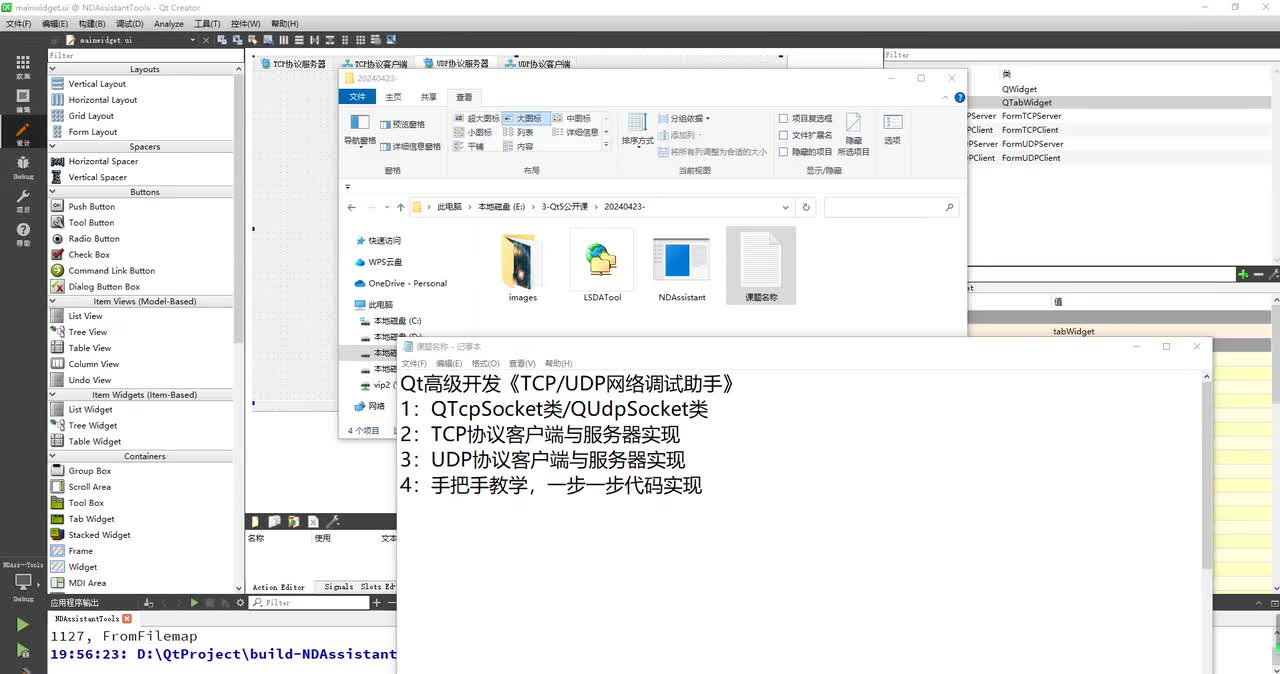Switch to the Home ribbon tab in Explorer

(x=393, y=97)
